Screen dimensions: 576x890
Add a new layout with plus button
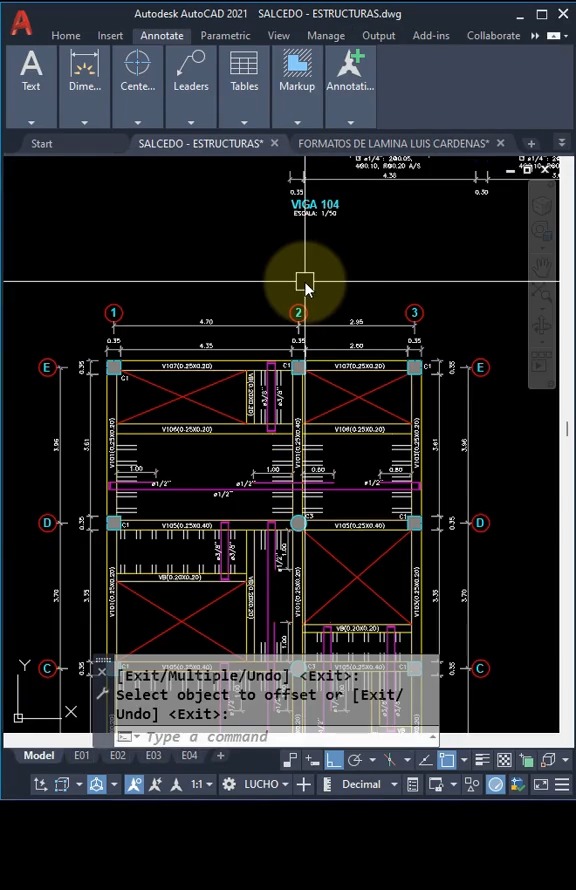tap(221, 755)
